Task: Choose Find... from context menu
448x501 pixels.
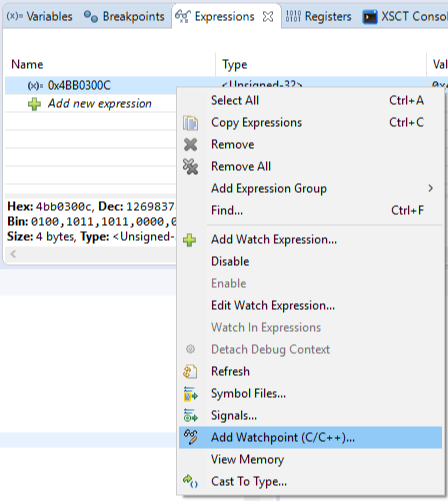Action: coord(310,210)
